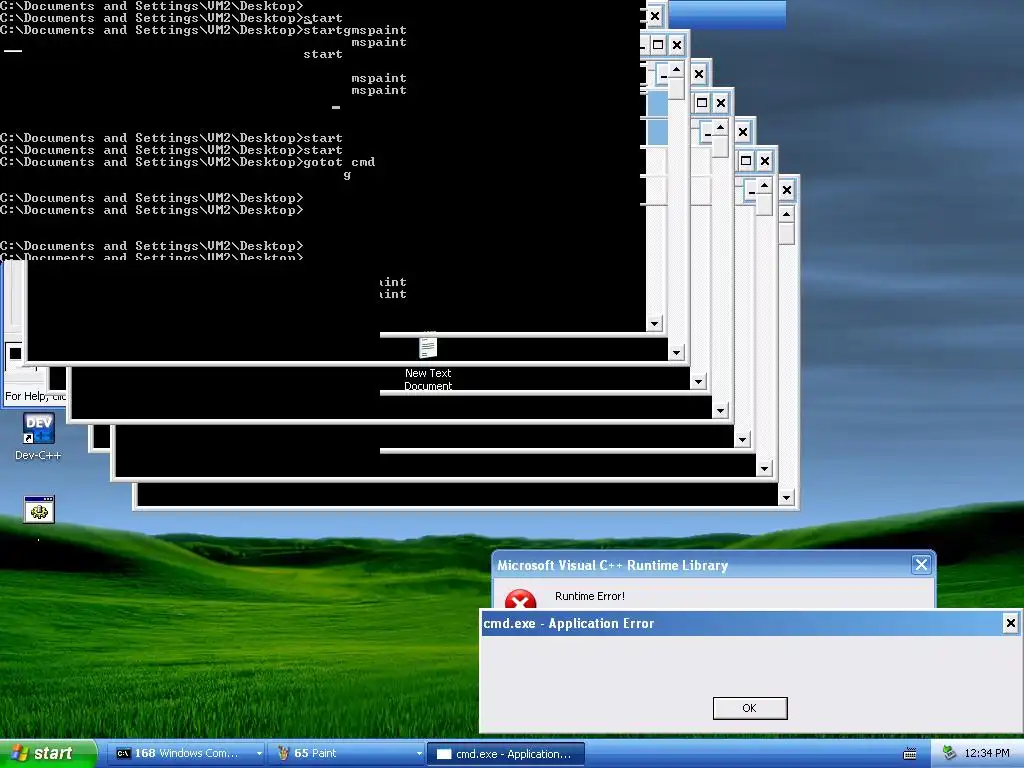
Task: Expand the Windows Command group dropdown arrow
Action: pos(259,754)
